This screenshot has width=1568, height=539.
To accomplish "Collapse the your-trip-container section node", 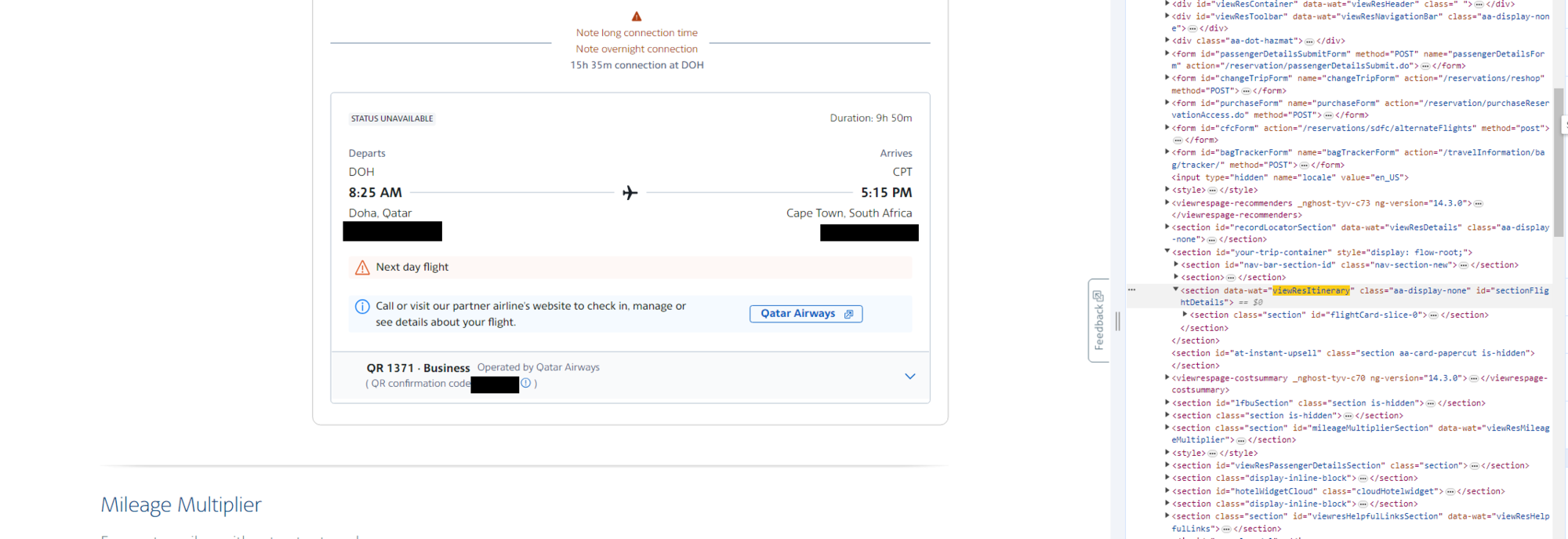I will click(x=1167, y=252).
